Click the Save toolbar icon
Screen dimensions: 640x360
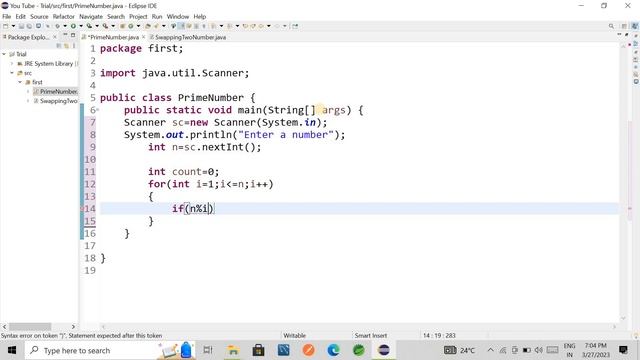point(21,26)
